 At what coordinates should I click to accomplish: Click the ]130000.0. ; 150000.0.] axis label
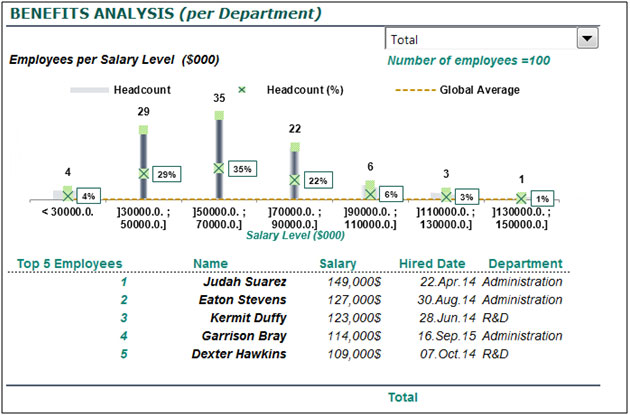pyautogui.click(x=522, y=218)
